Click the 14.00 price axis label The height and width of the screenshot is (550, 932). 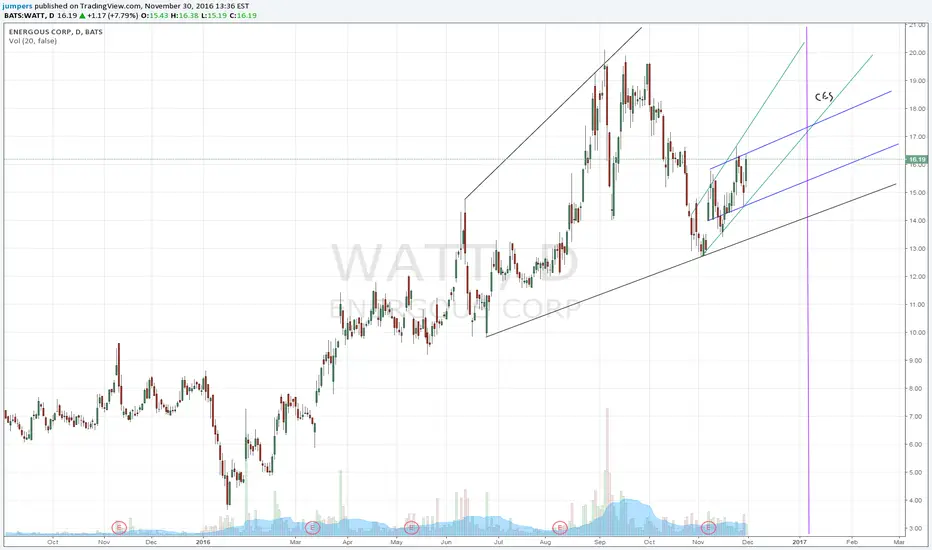tap(917, 221)
